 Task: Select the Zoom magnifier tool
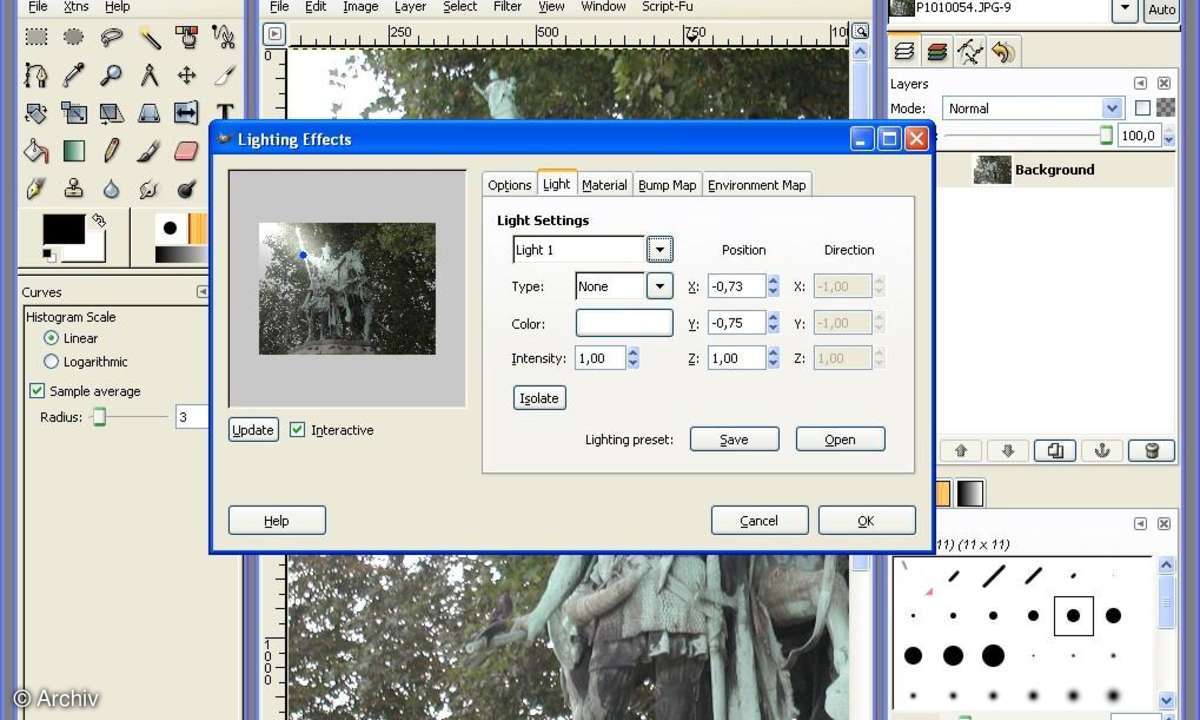click(111, 75)
